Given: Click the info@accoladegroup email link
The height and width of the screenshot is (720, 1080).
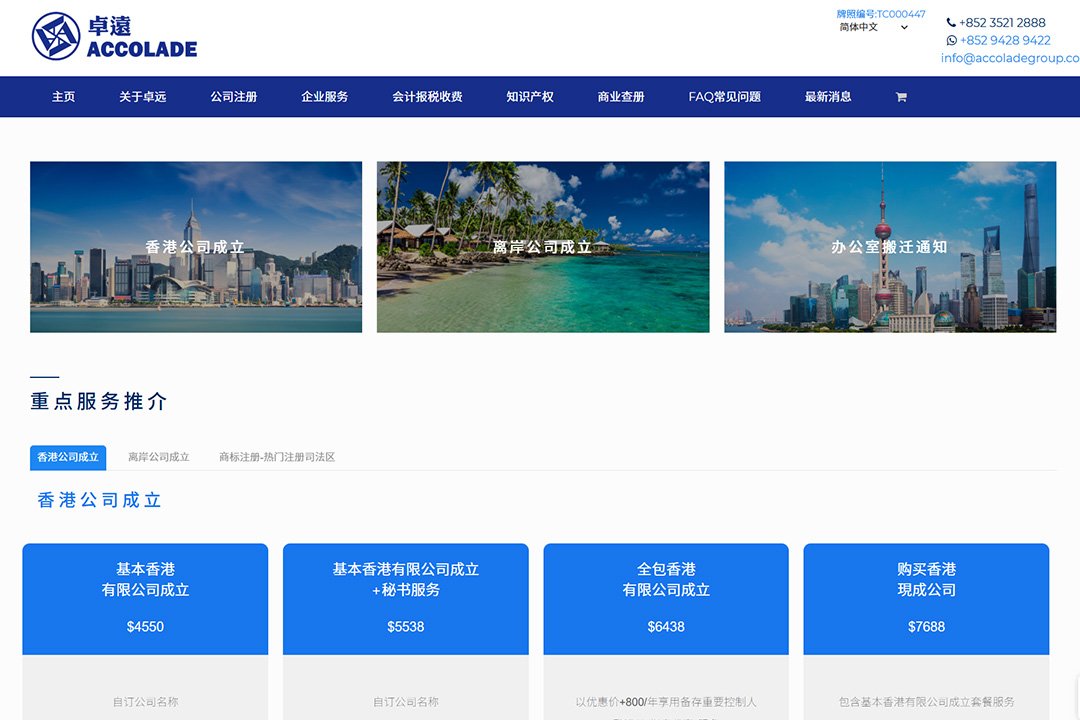Looking at the screenshot, I should [1009, 58].
